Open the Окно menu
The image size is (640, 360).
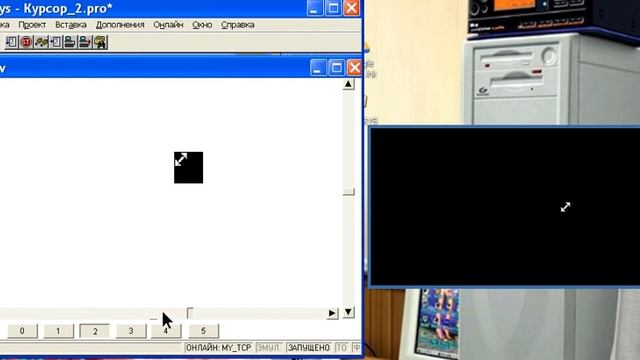pyautogui.click(x=202, y=24)
